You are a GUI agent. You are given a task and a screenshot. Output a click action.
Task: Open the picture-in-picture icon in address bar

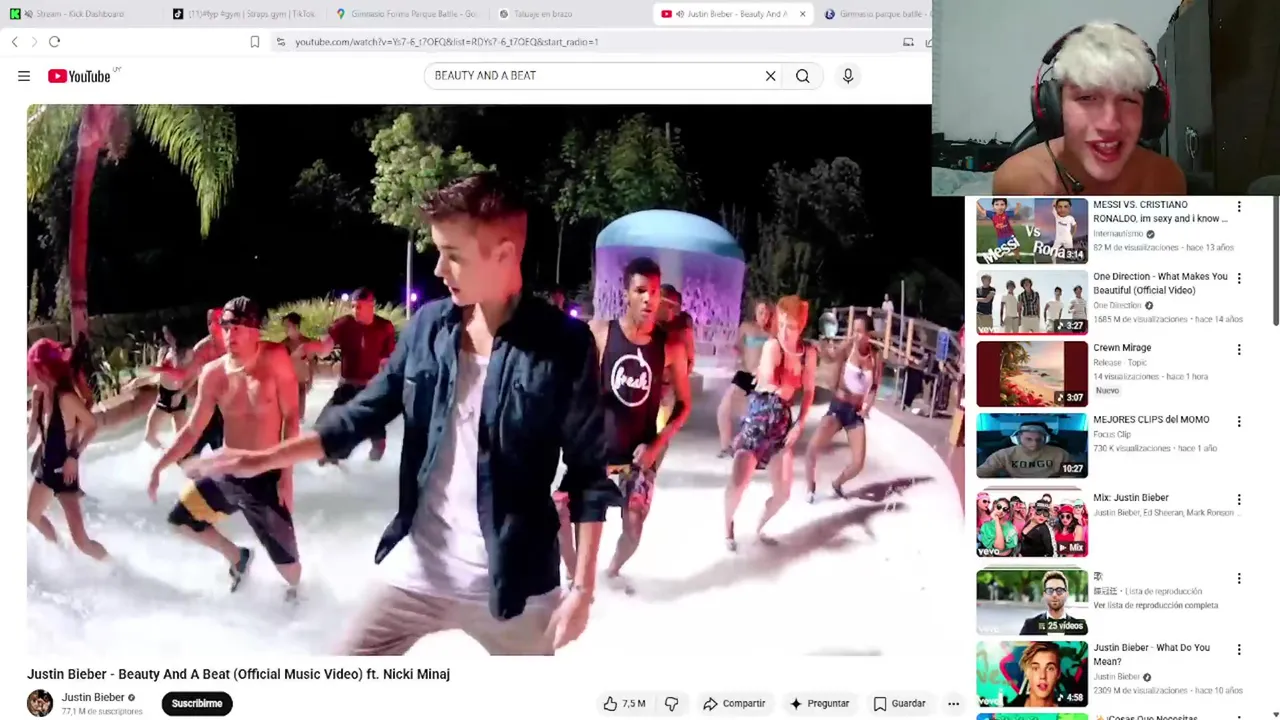(908, 42)
